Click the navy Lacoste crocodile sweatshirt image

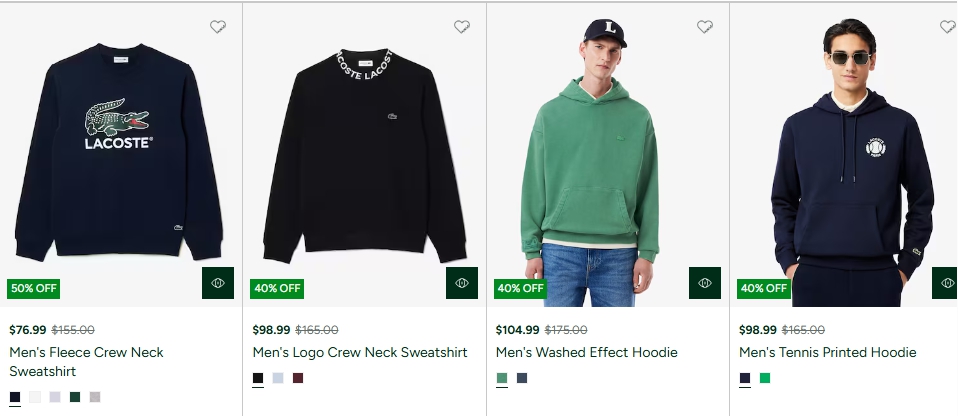[x=118, y=150]
